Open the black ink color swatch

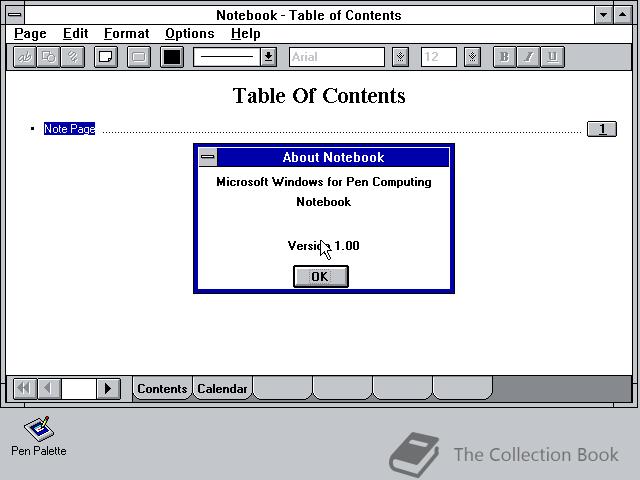tap(172, 57)
